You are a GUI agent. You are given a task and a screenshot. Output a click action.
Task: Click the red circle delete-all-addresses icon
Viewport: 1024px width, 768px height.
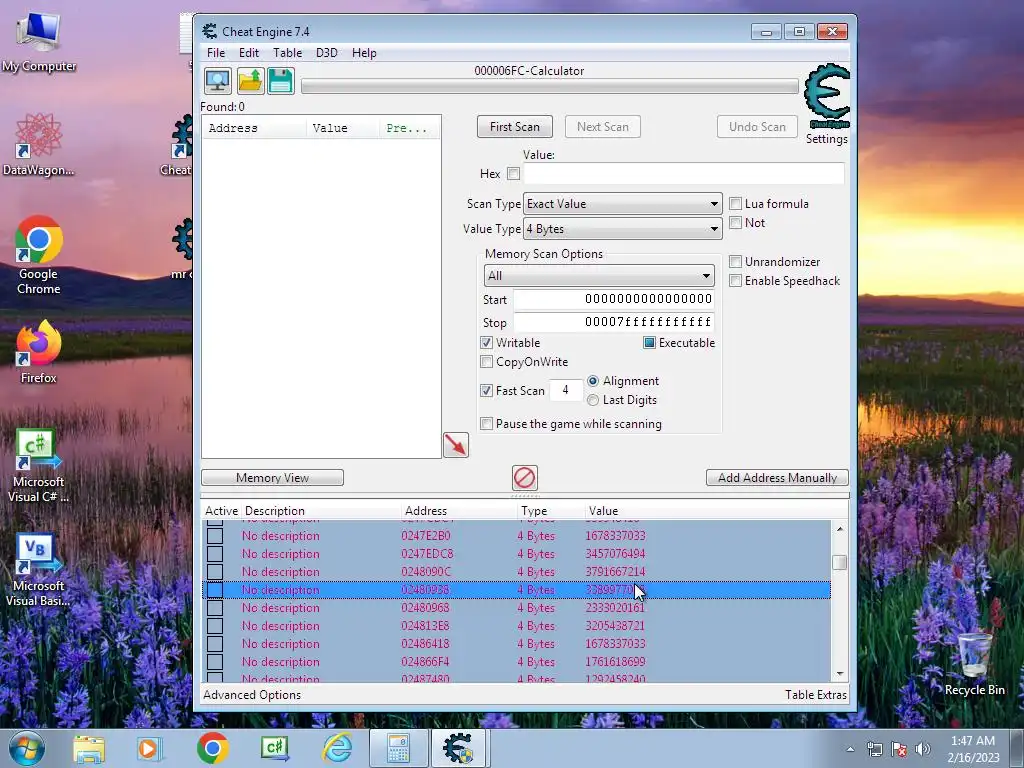coord(524,477)
